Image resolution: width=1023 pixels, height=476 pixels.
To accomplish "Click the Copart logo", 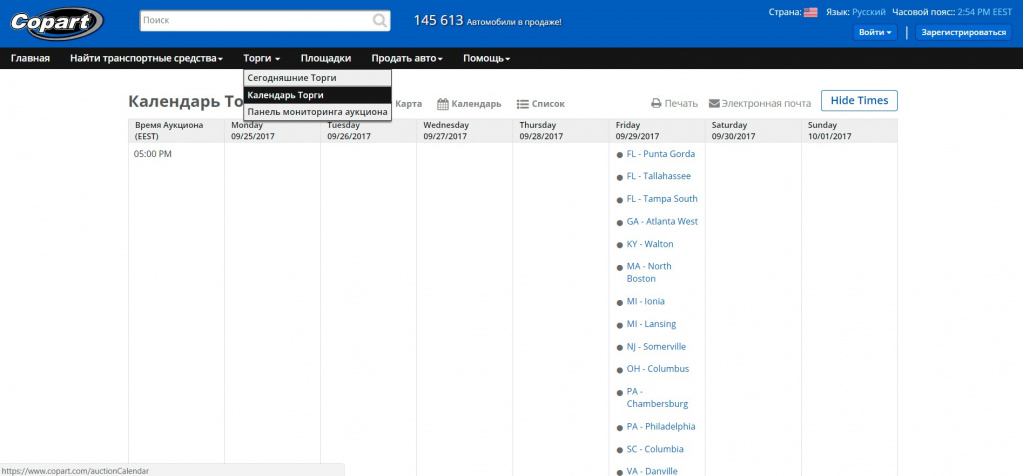I will point(56,23).
